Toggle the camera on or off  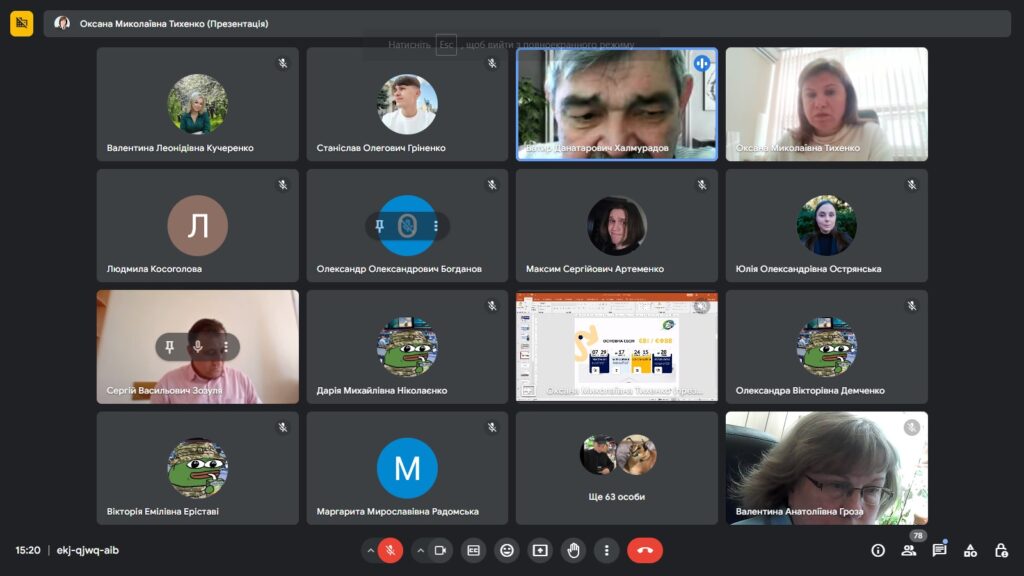tap(440, 550)
